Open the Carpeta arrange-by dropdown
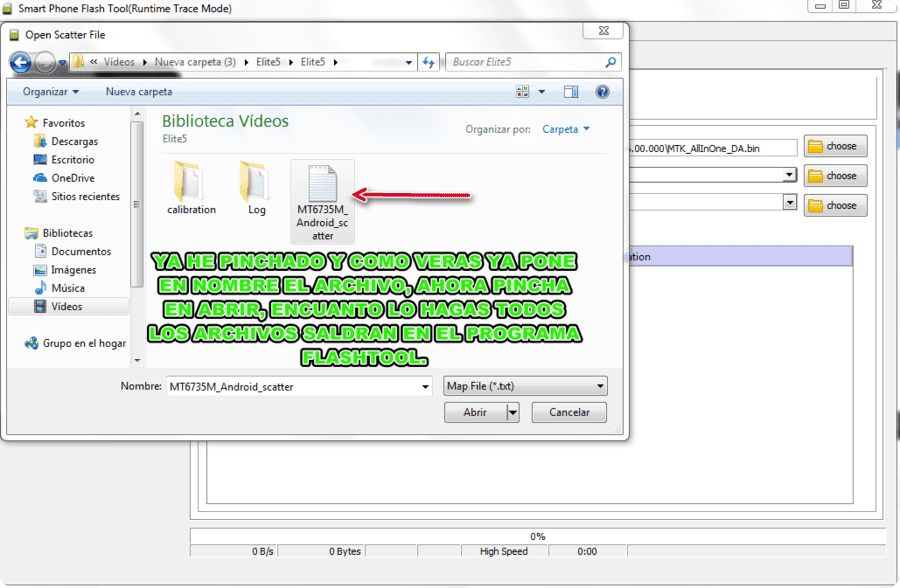 pyautogui.click(x=566, y=129)
